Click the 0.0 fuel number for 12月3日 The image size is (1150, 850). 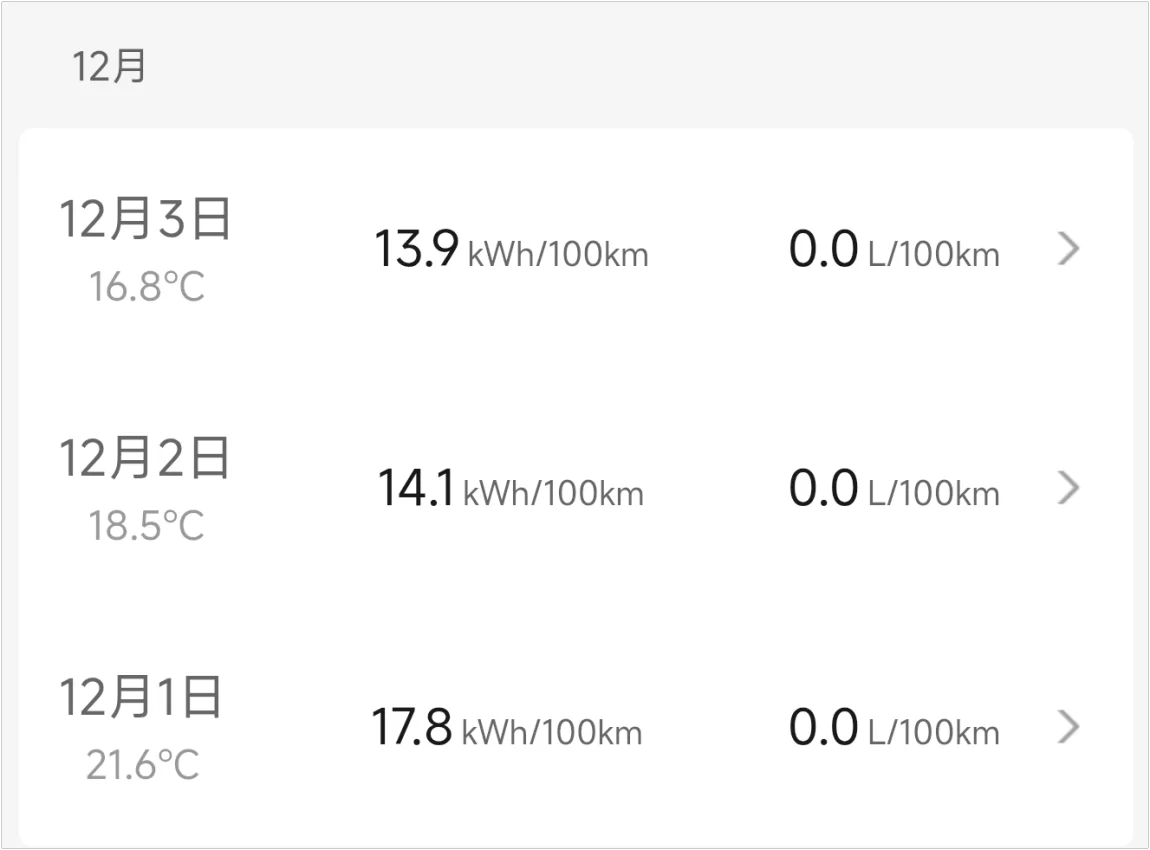point(823,249)
